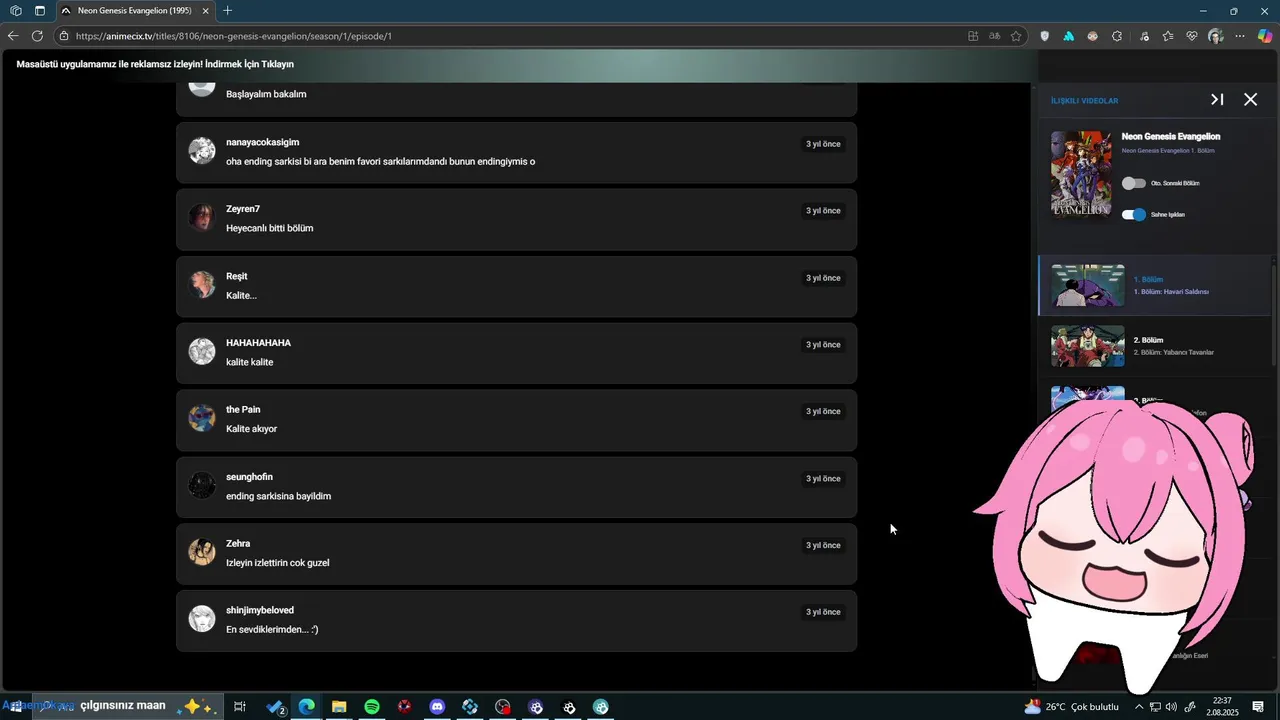Open the workspaces icon in title bar
This screenshot has height=720, width=1280.
(16, 11)
